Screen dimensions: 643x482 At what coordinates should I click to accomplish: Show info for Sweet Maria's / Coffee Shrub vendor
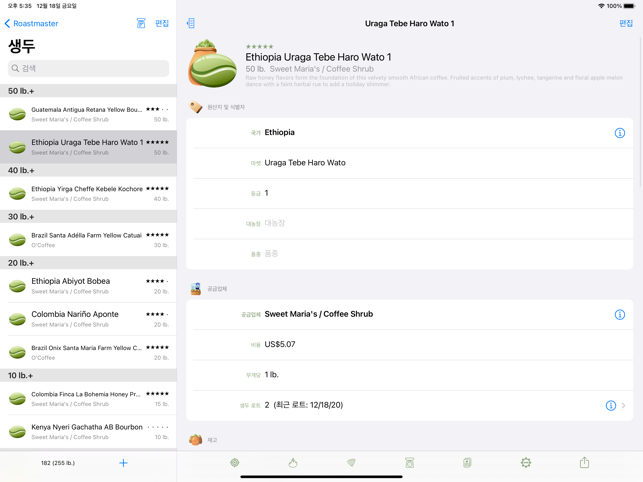click(x=620, y=315)
